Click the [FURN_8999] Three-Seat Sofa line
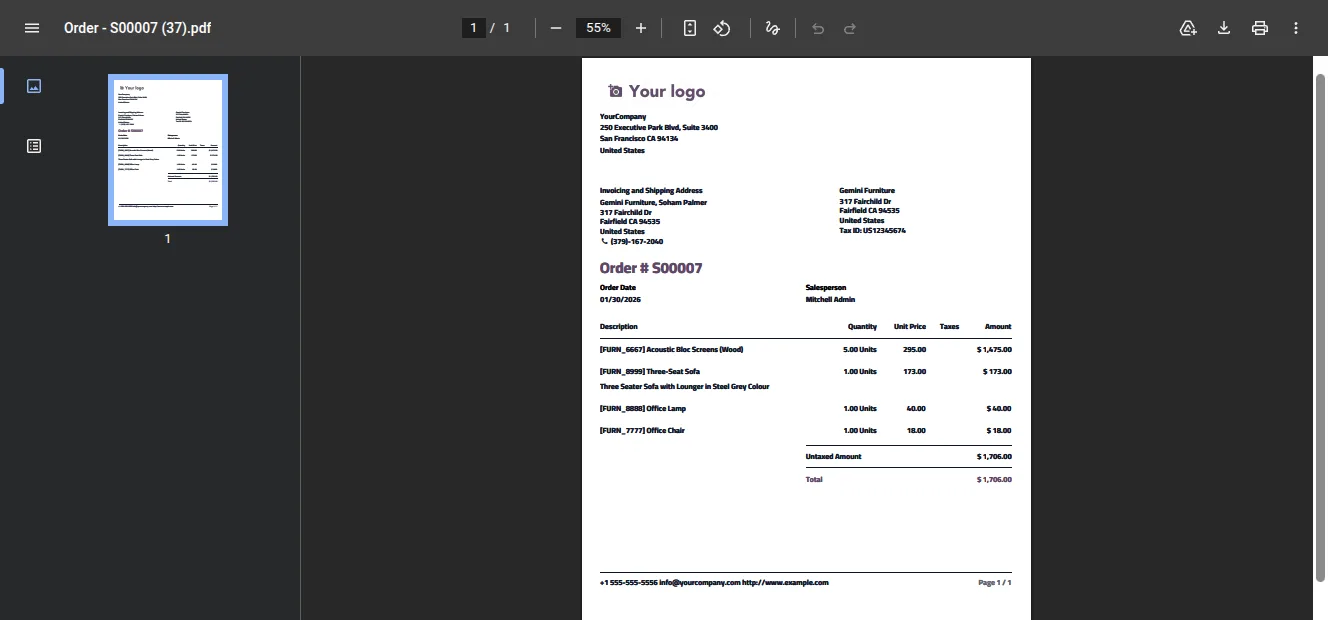The image size is (1328, 620). [x=650, y=372]
